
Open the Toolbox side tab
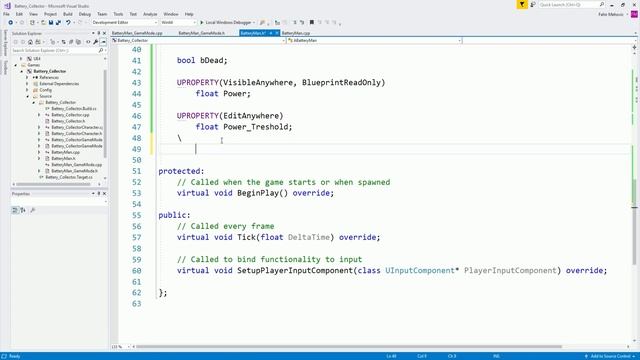5,67
